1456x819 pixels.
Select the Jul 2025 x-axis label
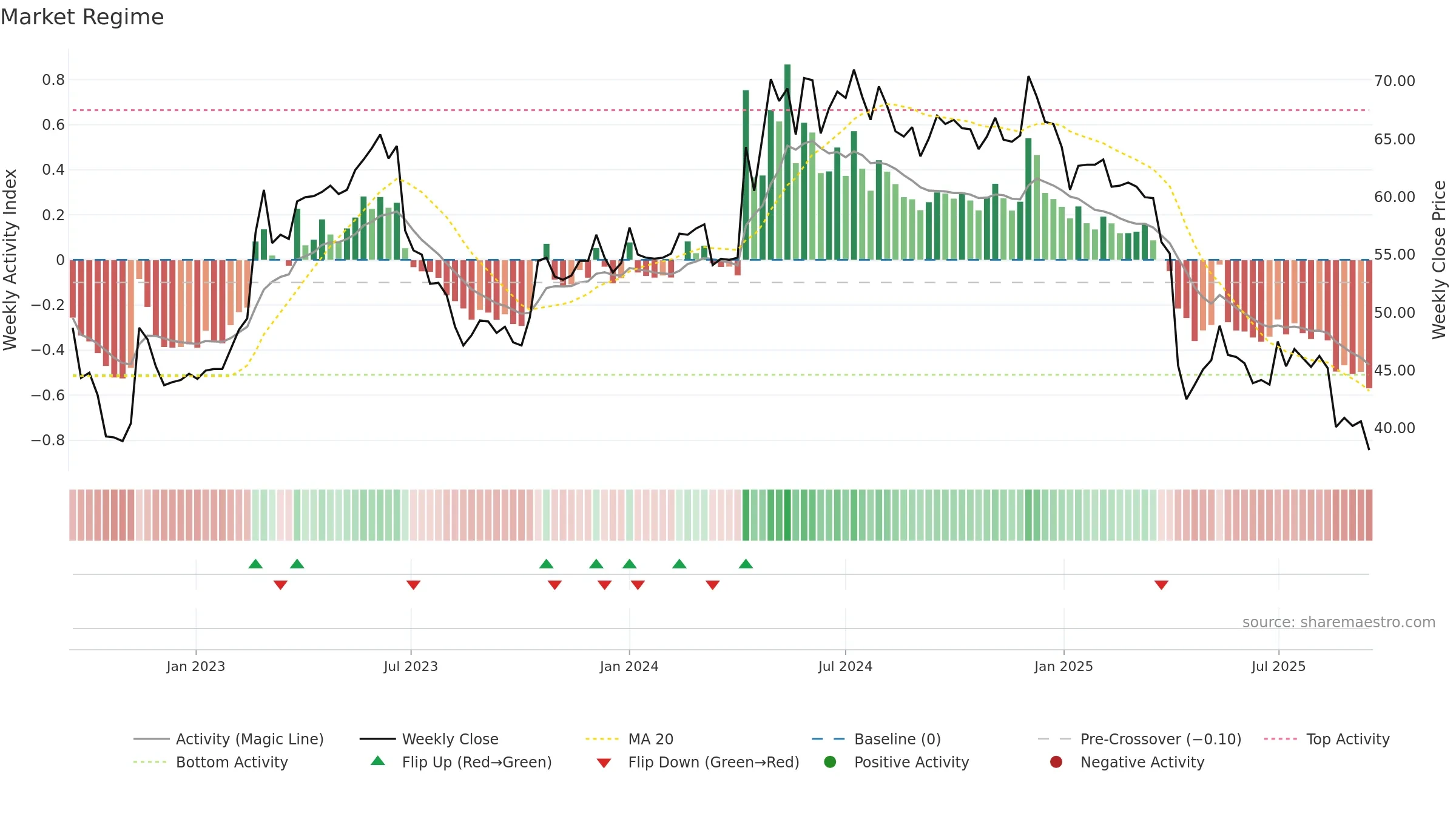[x=1278, y=666]
